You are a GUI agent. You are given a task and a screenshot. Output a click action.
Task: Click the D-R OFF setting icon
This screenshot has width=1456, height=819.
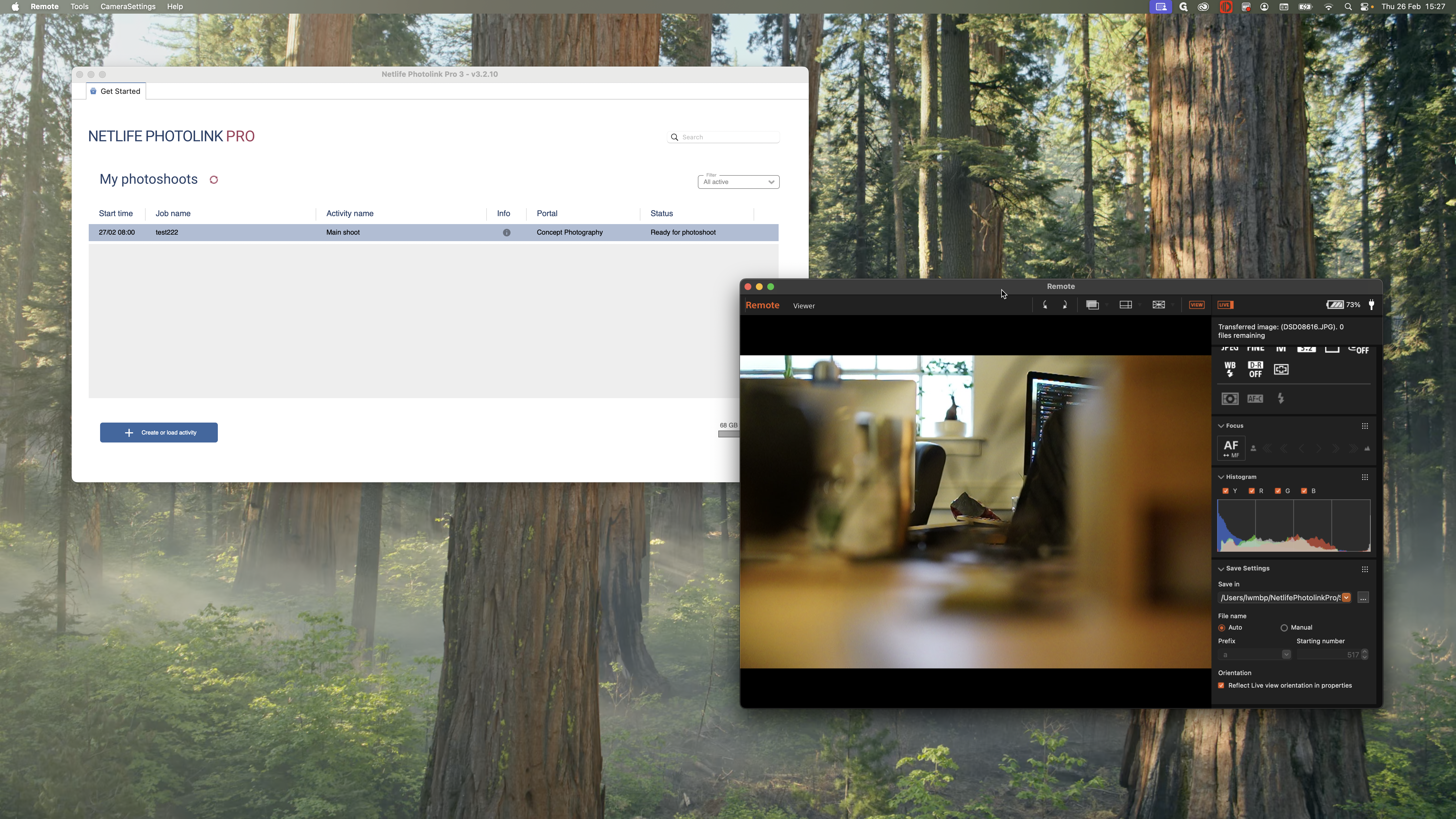pyautogui.click(x=1255, y=369)
